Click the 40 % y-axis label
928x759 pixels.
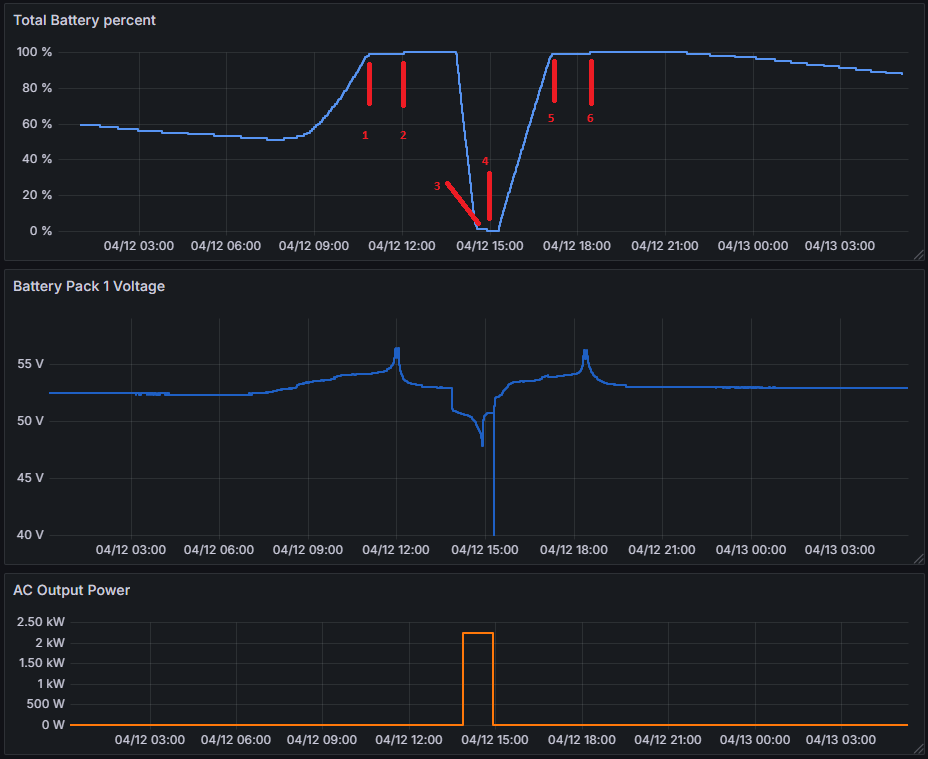click(x=37, y=159)
